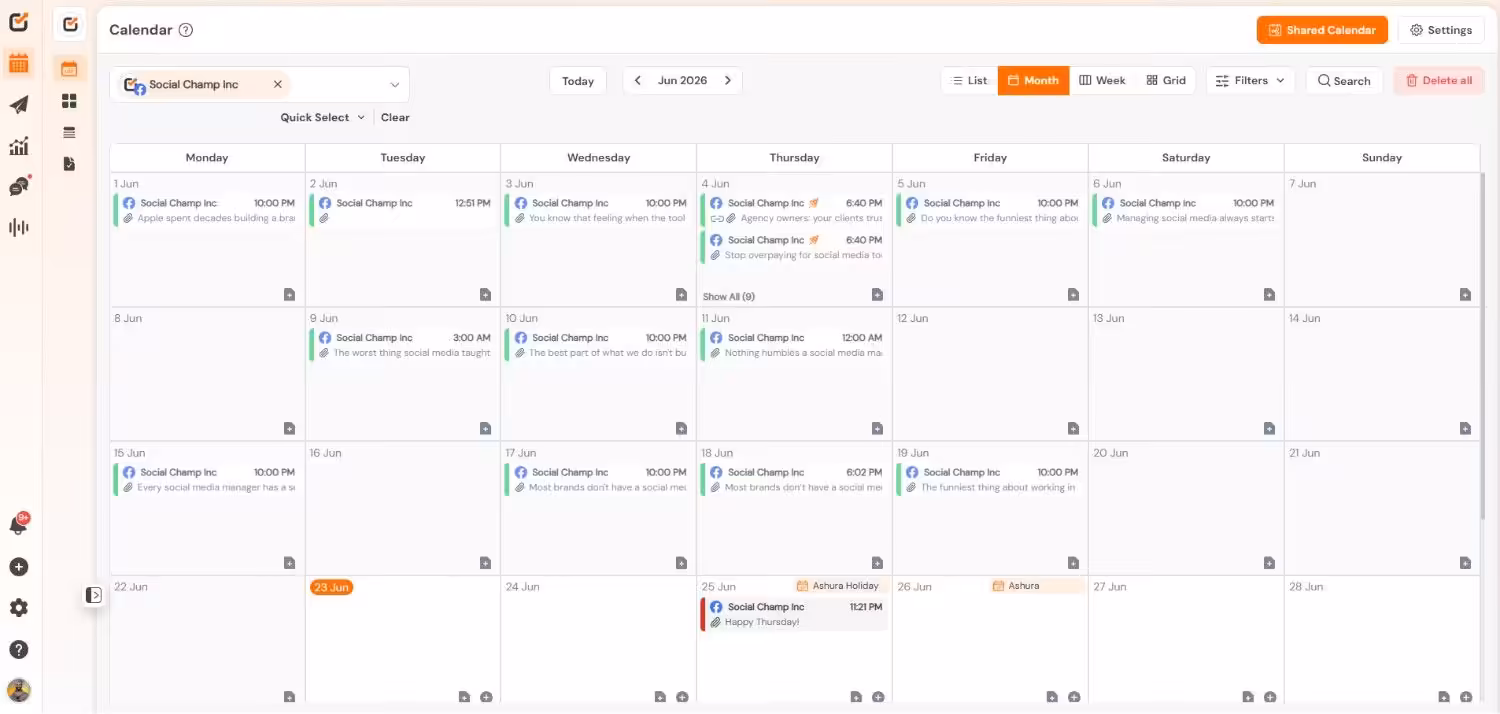Open the Calendar section in the far-left rail
The height and width of the screenshot is (714, 1500).
click(x=18, y=64)
